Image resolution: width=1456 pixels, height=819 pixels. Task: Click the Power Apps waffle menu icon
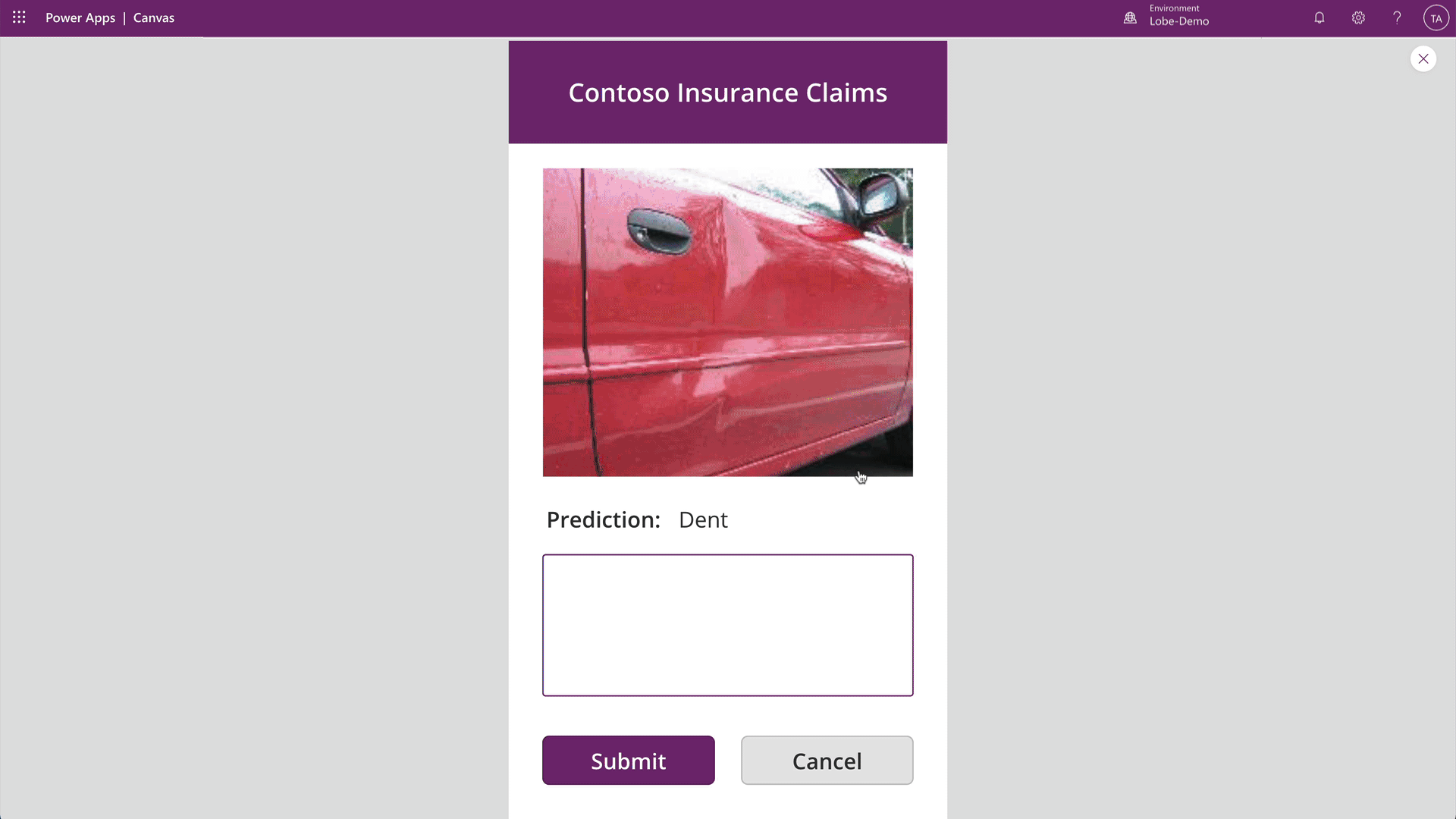[19, 17]
